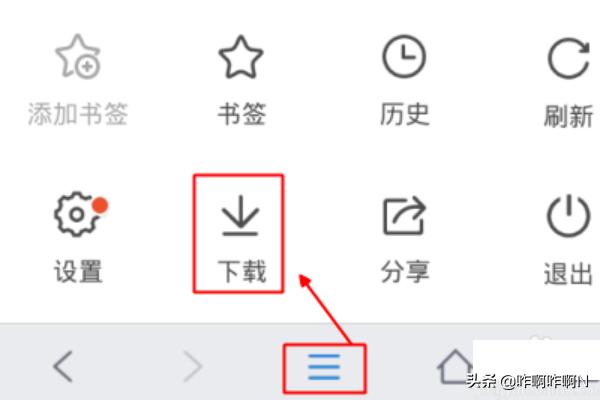Tap the 下载 download arrow icon
Viewport: 600px width, 400px height.
(x=240, y=216)
